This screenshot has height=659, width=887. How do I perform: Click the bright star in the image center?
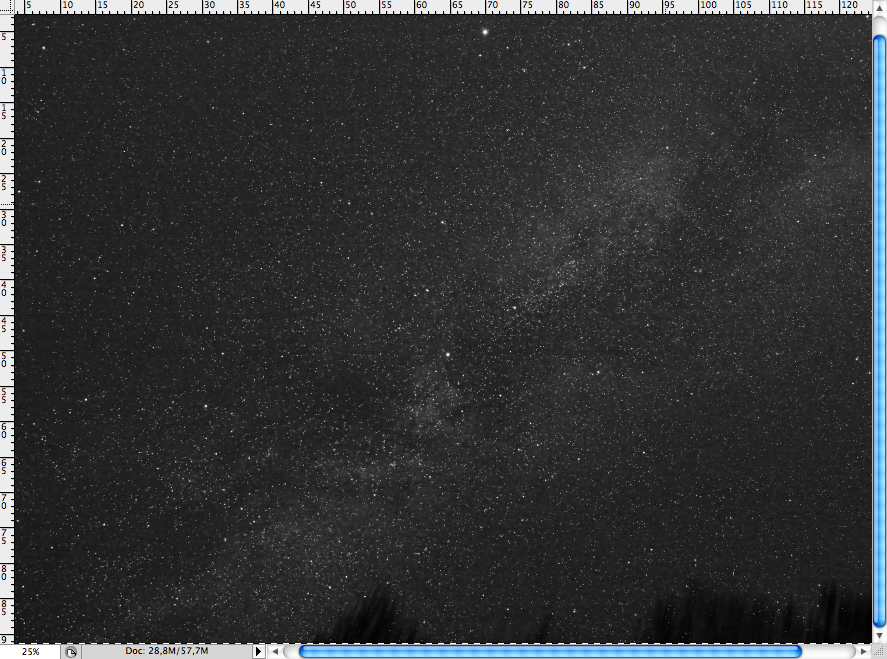(450, 353)
